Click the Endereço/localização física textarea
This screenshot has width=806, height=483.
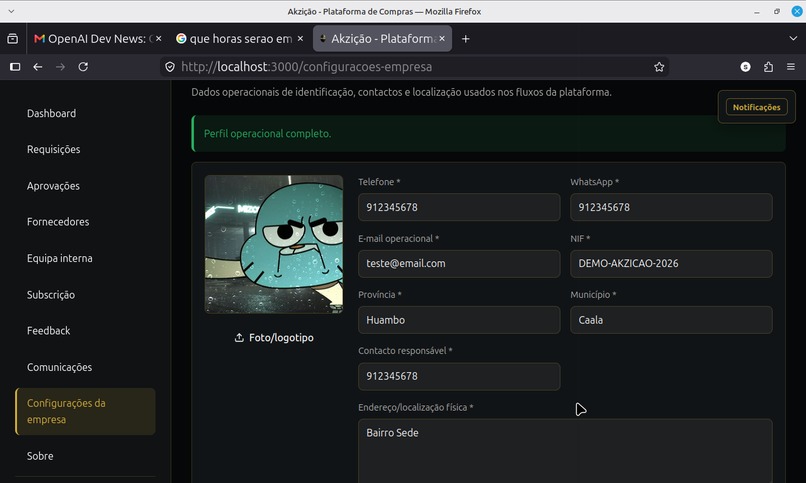point(565,451)
